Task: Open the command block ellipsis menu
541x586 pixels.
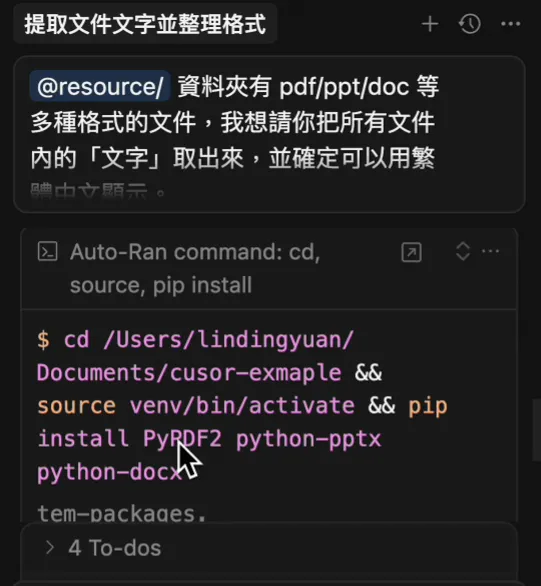Action: point(491,251)
